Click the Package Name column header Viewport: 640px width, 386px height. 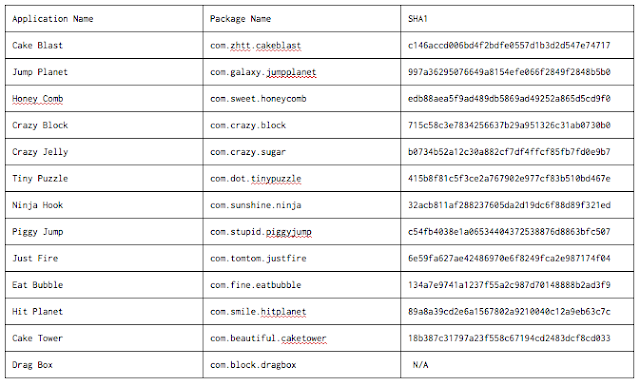click(240, 19)
